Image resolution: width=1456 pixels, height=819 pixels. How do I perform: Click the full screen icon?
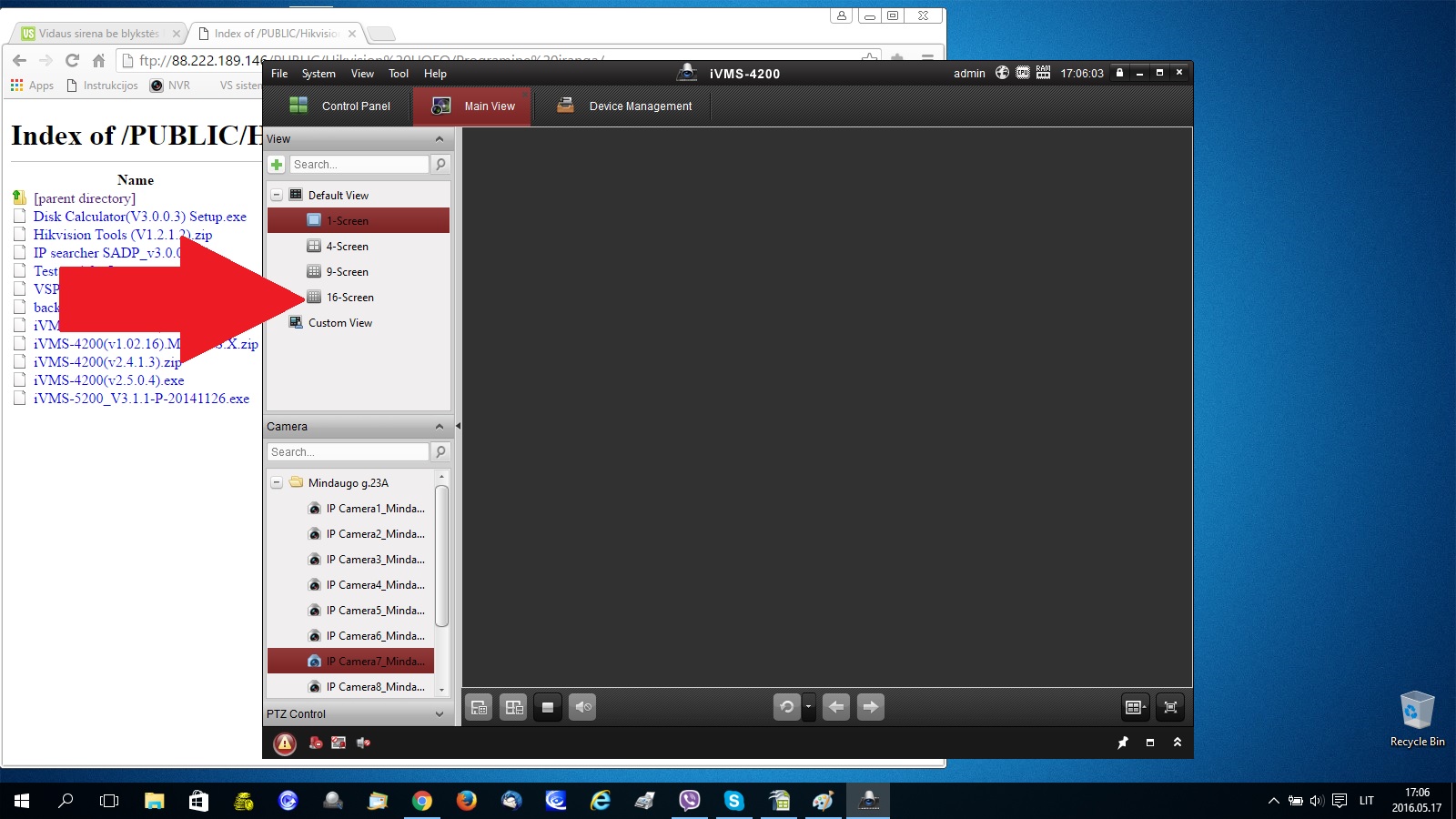[x=1170, y=707]
